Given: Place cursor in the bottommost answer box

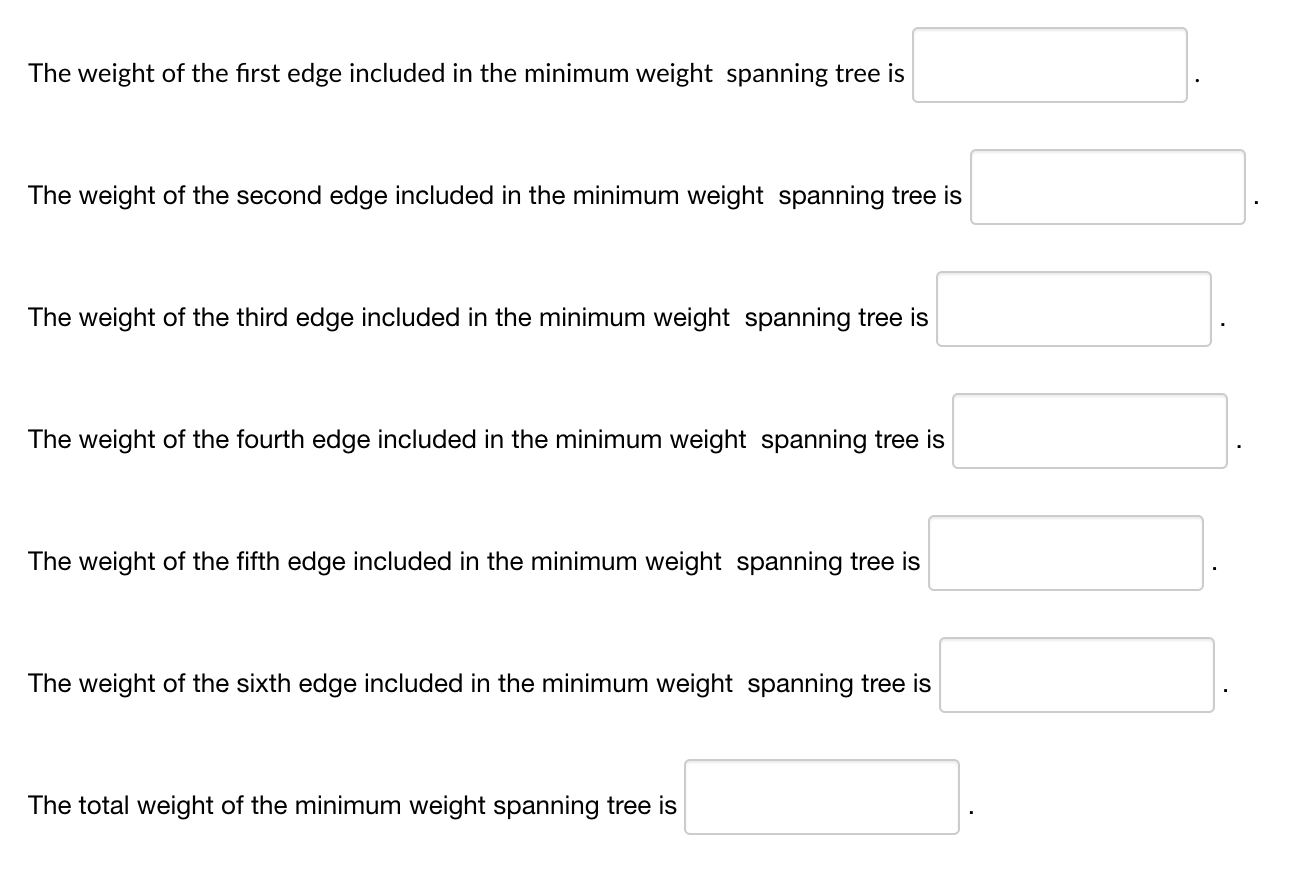Looking at the screenshot, I should (820, 798).
